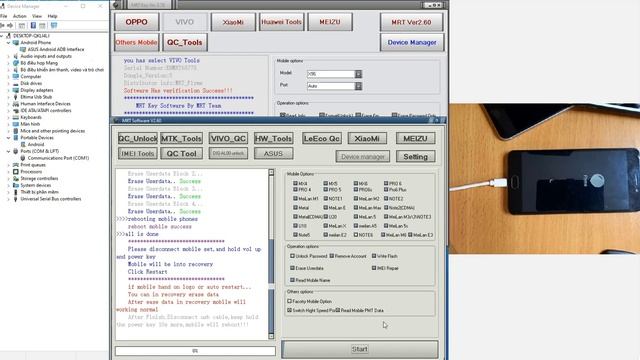The width and height of the screenshot is (640, 360).
Task: Click the Computer category icon
Action: tap(16, 76)
